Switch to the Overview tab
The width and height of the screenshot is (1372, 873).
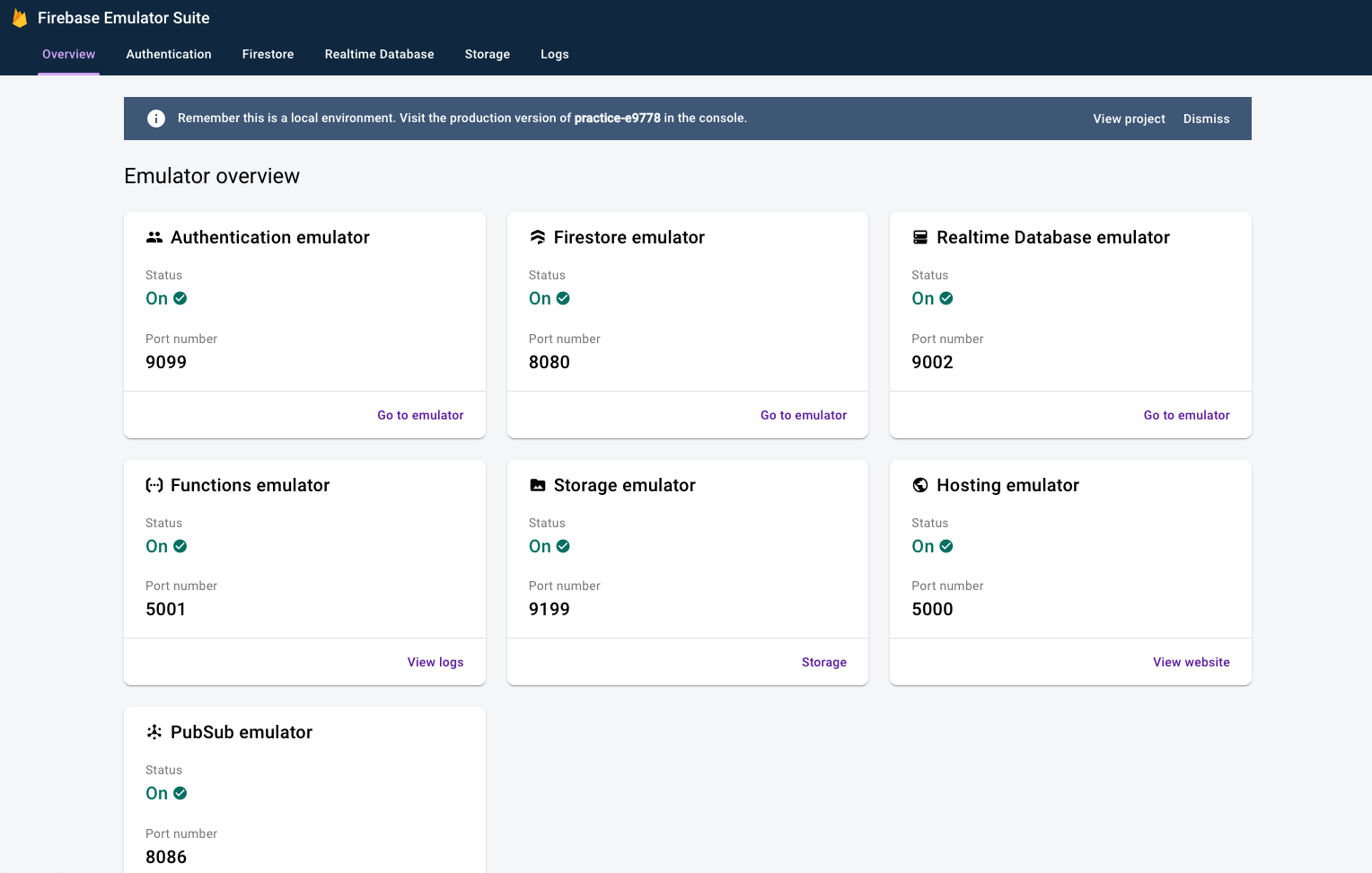click(68, 54)
